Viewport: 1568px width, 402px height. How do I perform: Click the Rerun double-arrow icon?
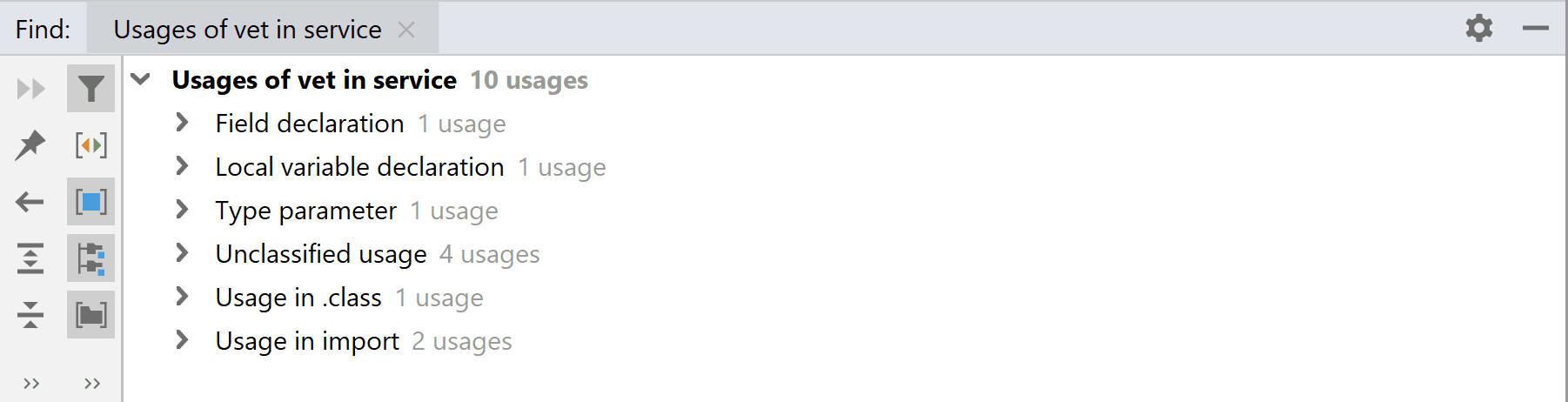[30, 89]
